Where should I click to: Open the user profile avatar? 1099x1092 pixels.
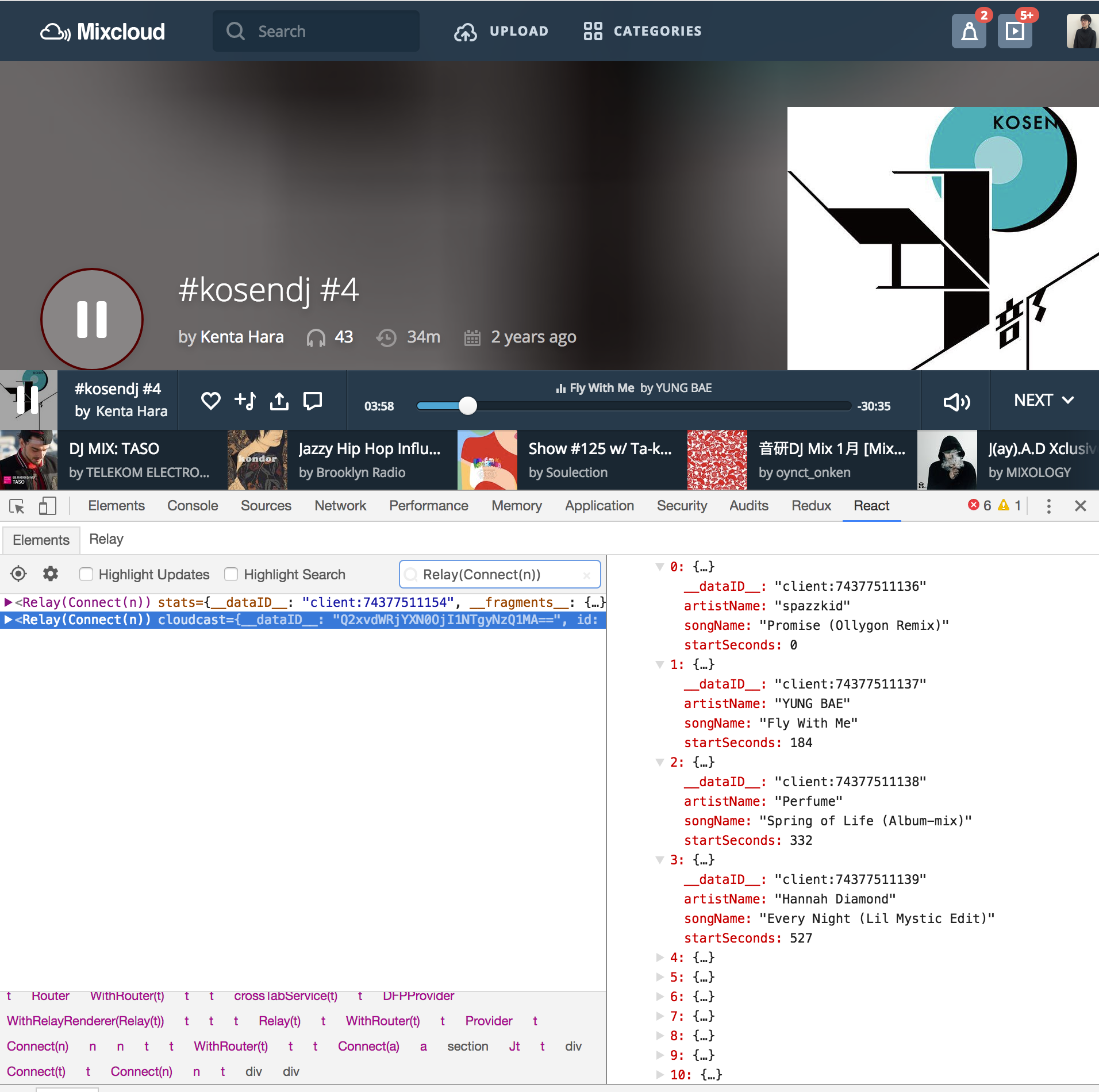pos(1083,31)
